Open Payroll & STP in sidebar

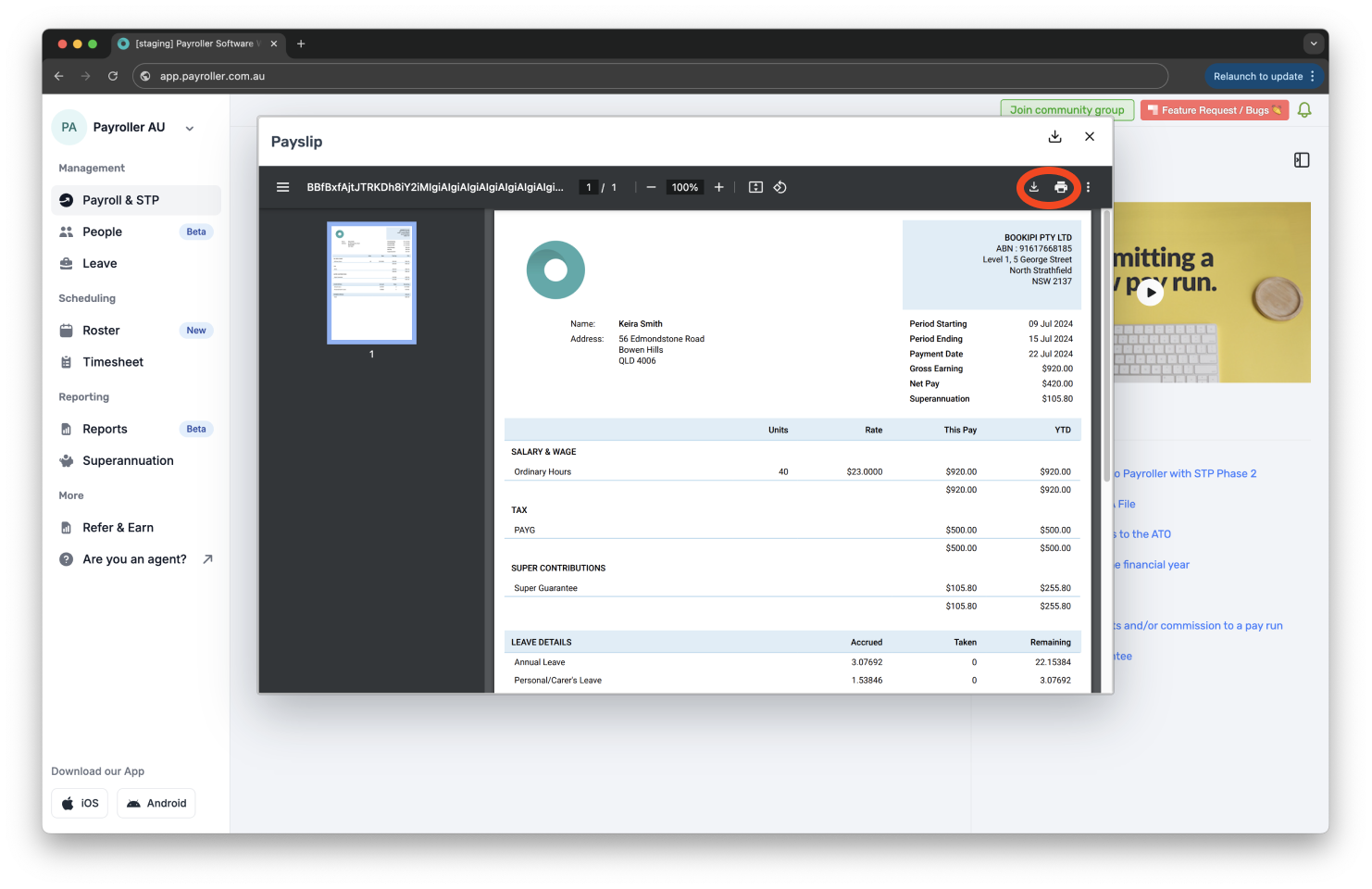pyautogui.click(x=136, y=200)
